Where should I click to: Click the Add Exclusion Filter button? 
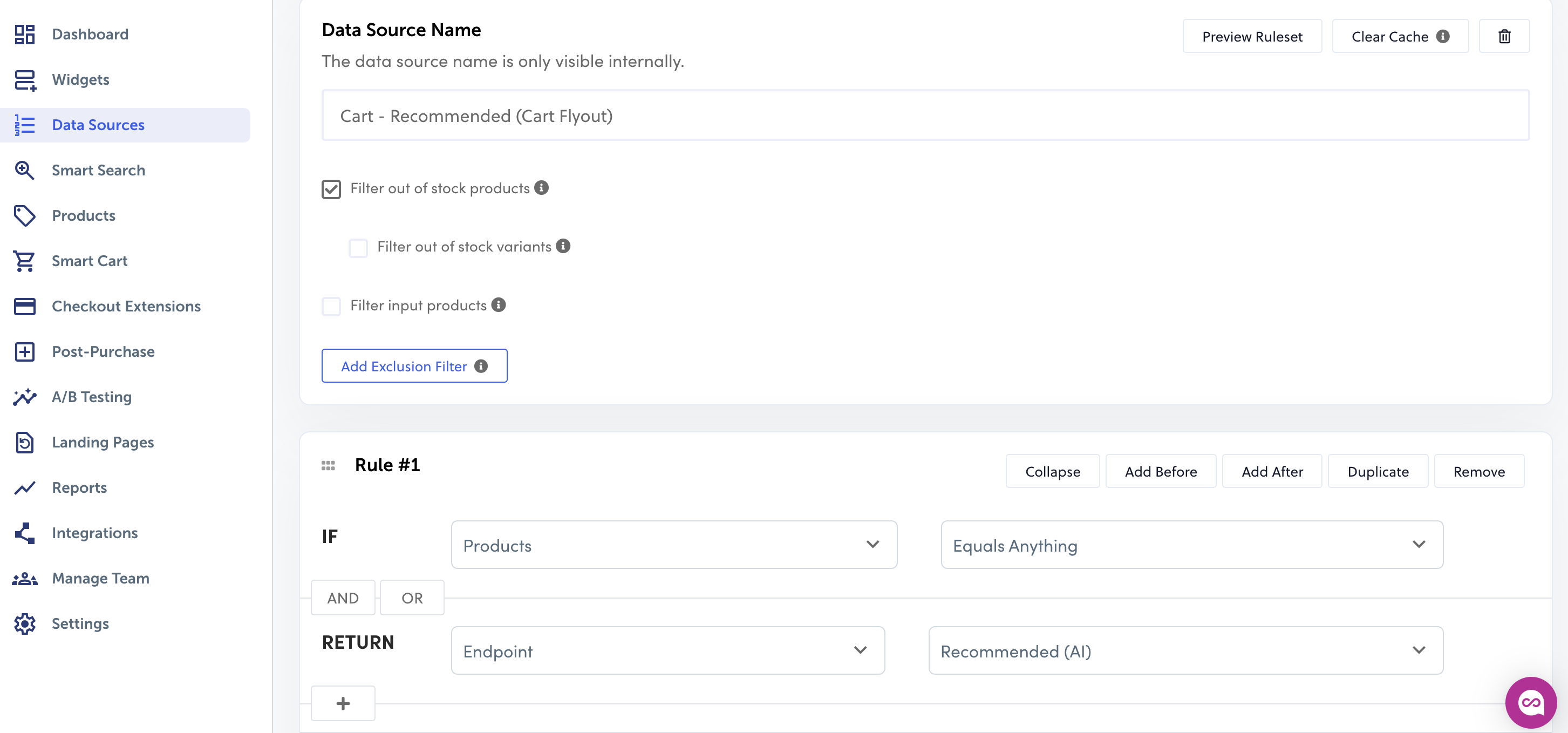414,366
